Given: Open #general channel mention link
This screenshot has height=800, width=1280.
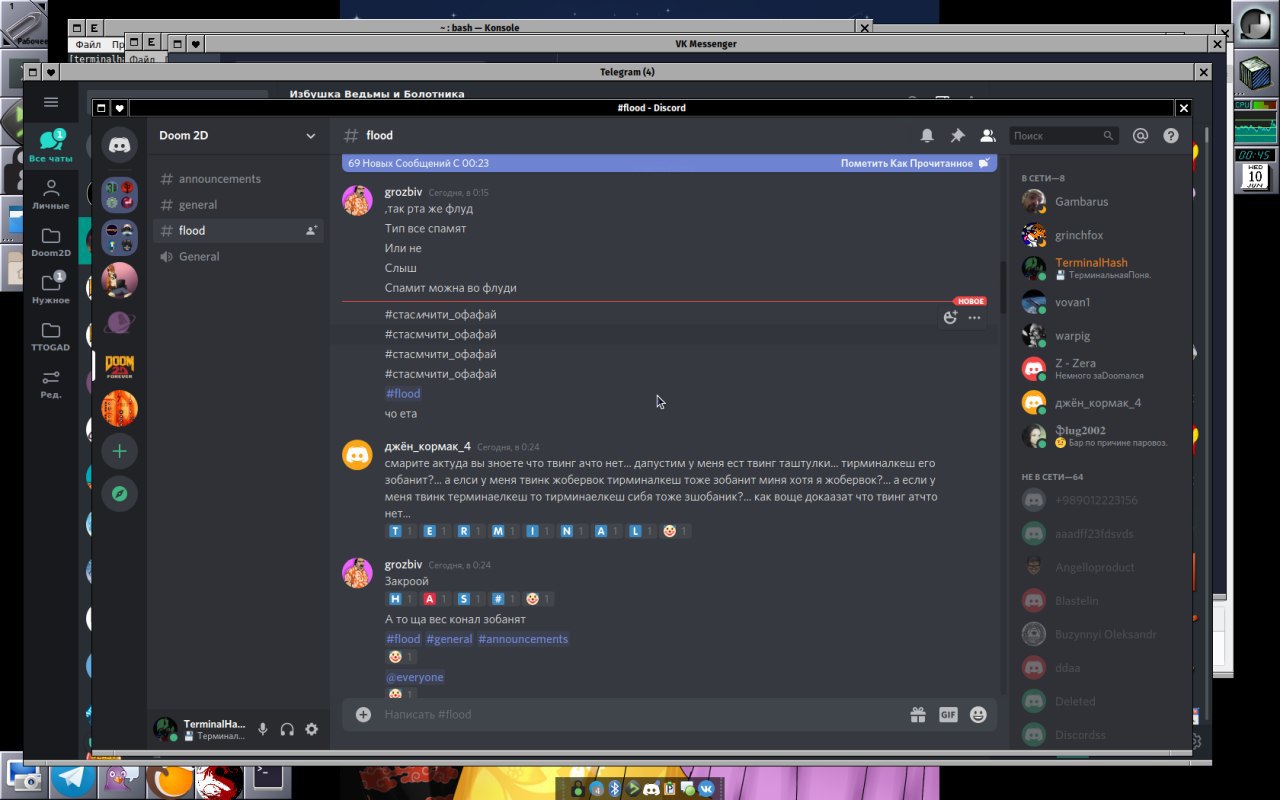Looking at the screenshot, I should 449,639.
